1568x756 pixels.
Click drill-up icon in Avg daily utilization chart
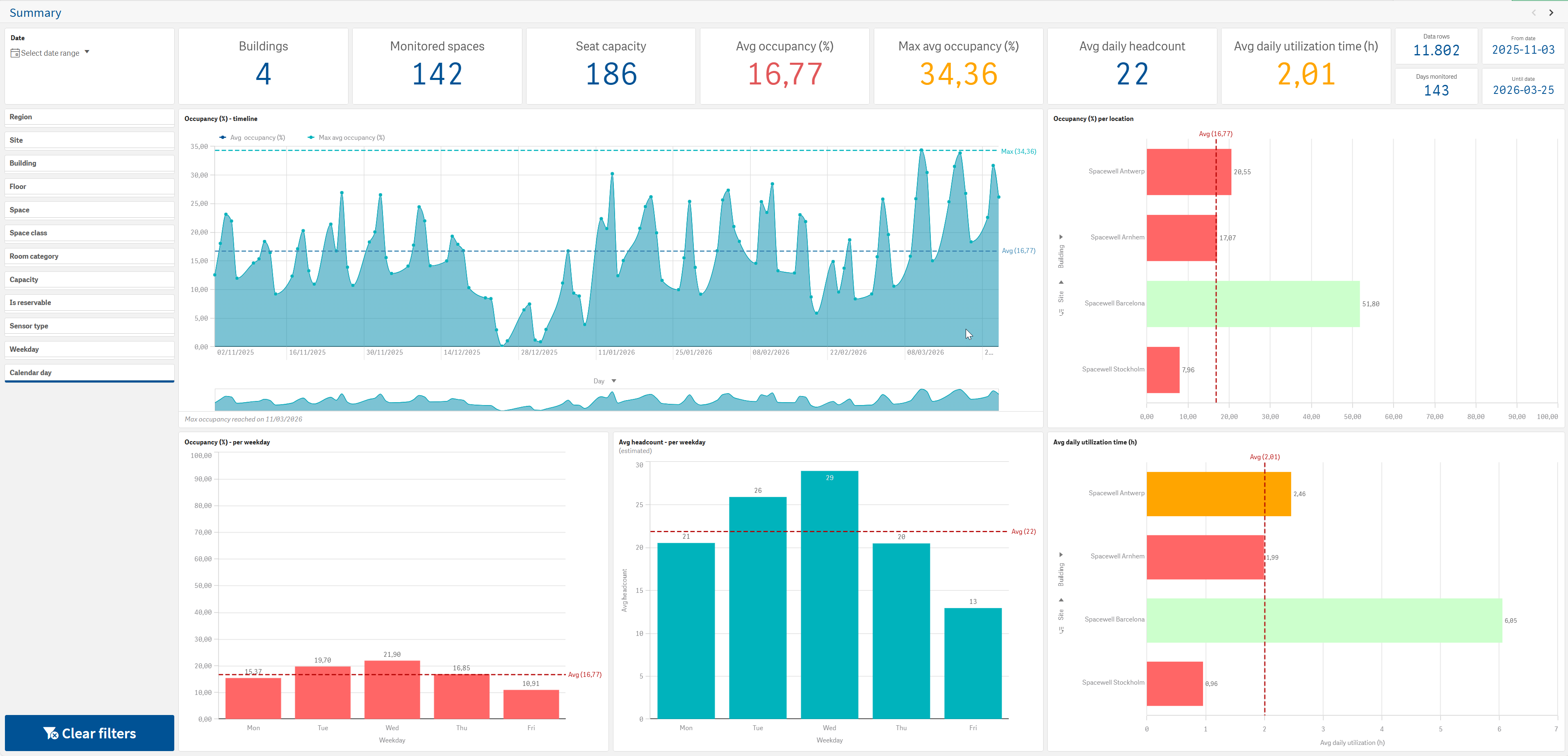coord(1061,630)
